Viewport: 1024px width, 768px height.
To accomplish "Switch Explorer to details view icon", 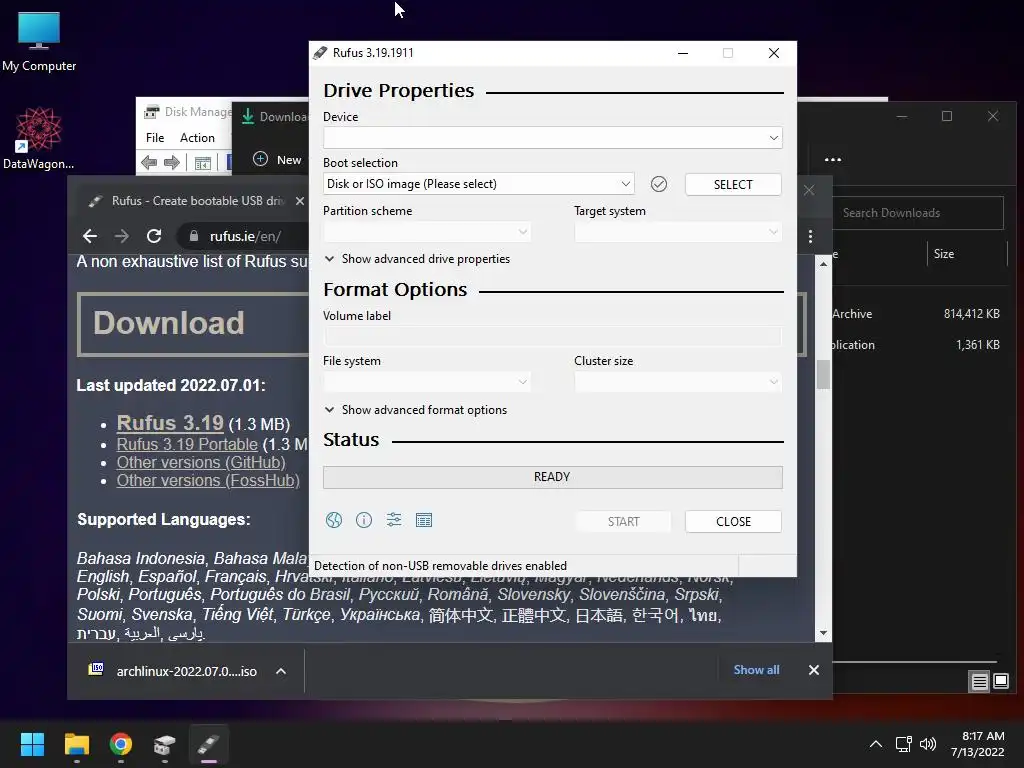I will (980, 682).
